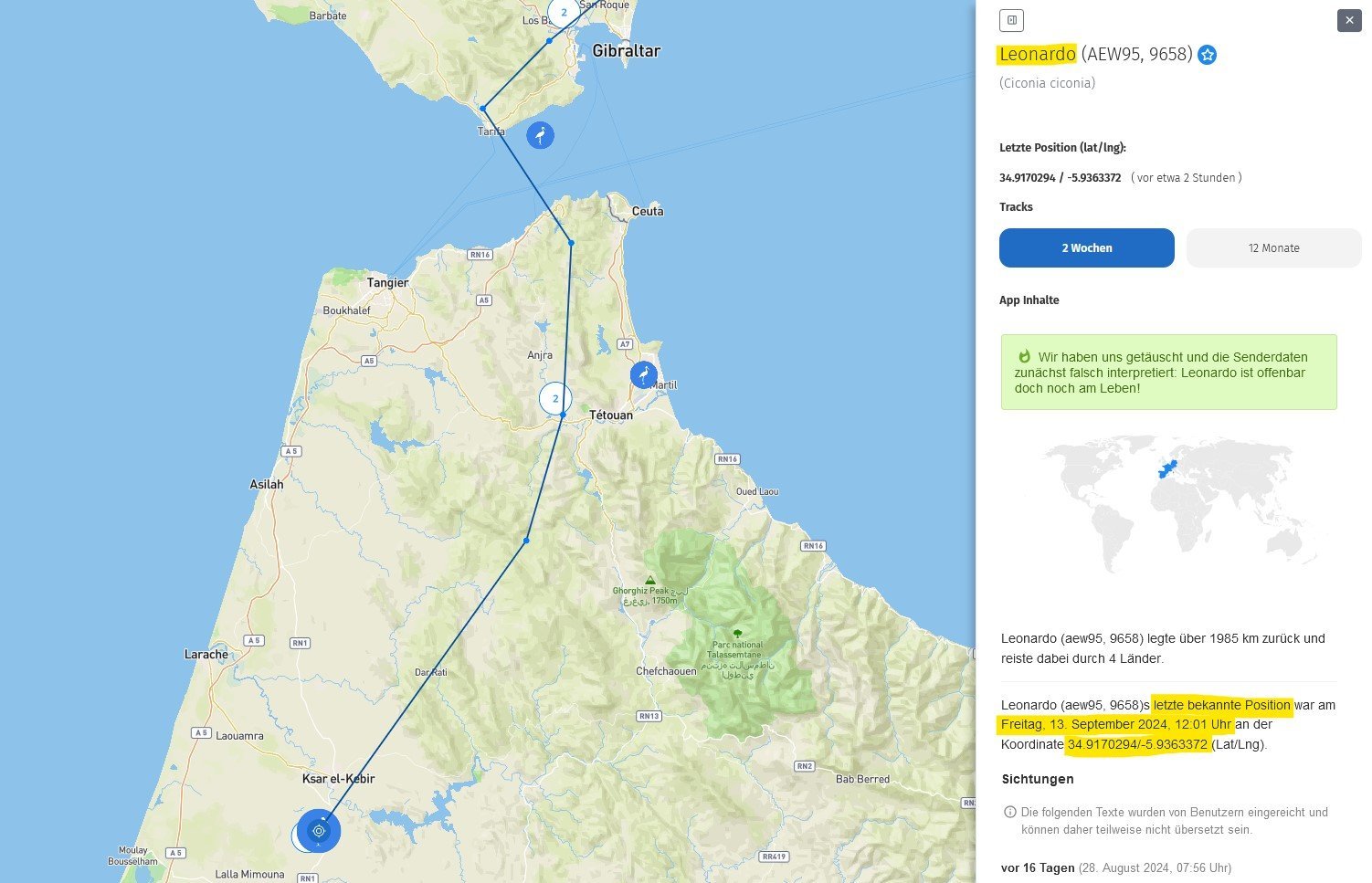1372x883 pixels.
Task: Switch track range to 12 Monate
Action: pos(1273,248)
